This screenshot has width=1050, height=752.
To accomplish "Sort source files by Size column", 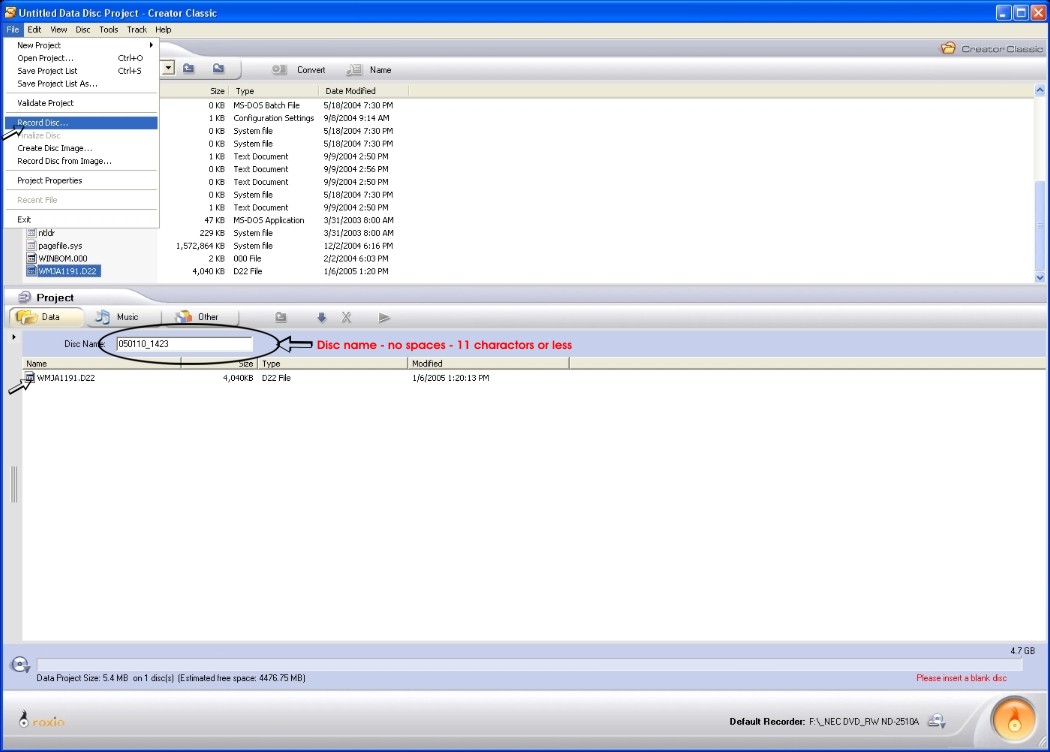I will 194,90.
